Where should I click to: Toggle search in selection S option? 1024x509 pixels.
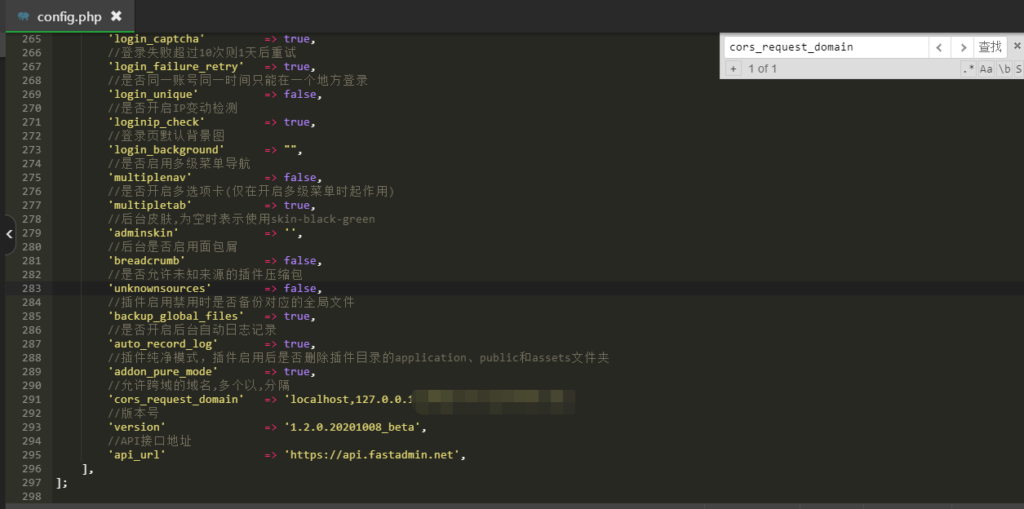(x=1018, y=69)
